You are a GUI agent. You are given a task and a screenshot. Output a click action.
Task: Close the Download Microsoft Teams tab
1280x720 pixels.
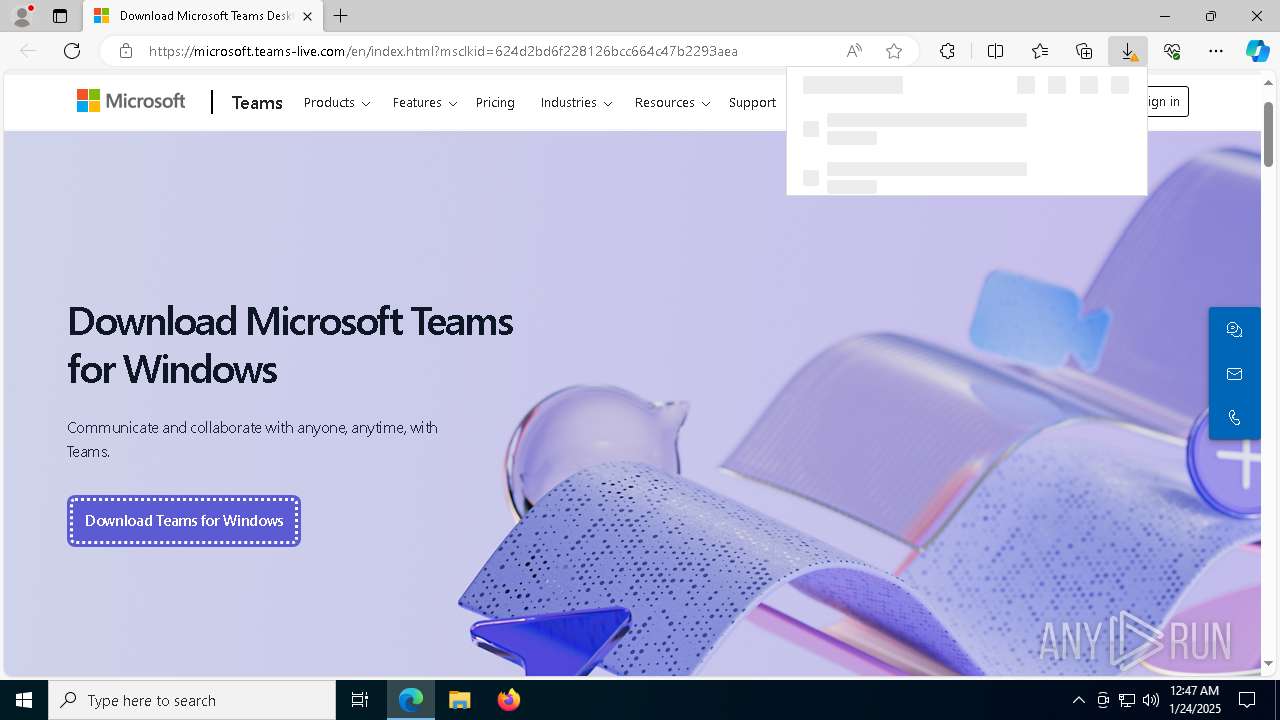(307, 16)
